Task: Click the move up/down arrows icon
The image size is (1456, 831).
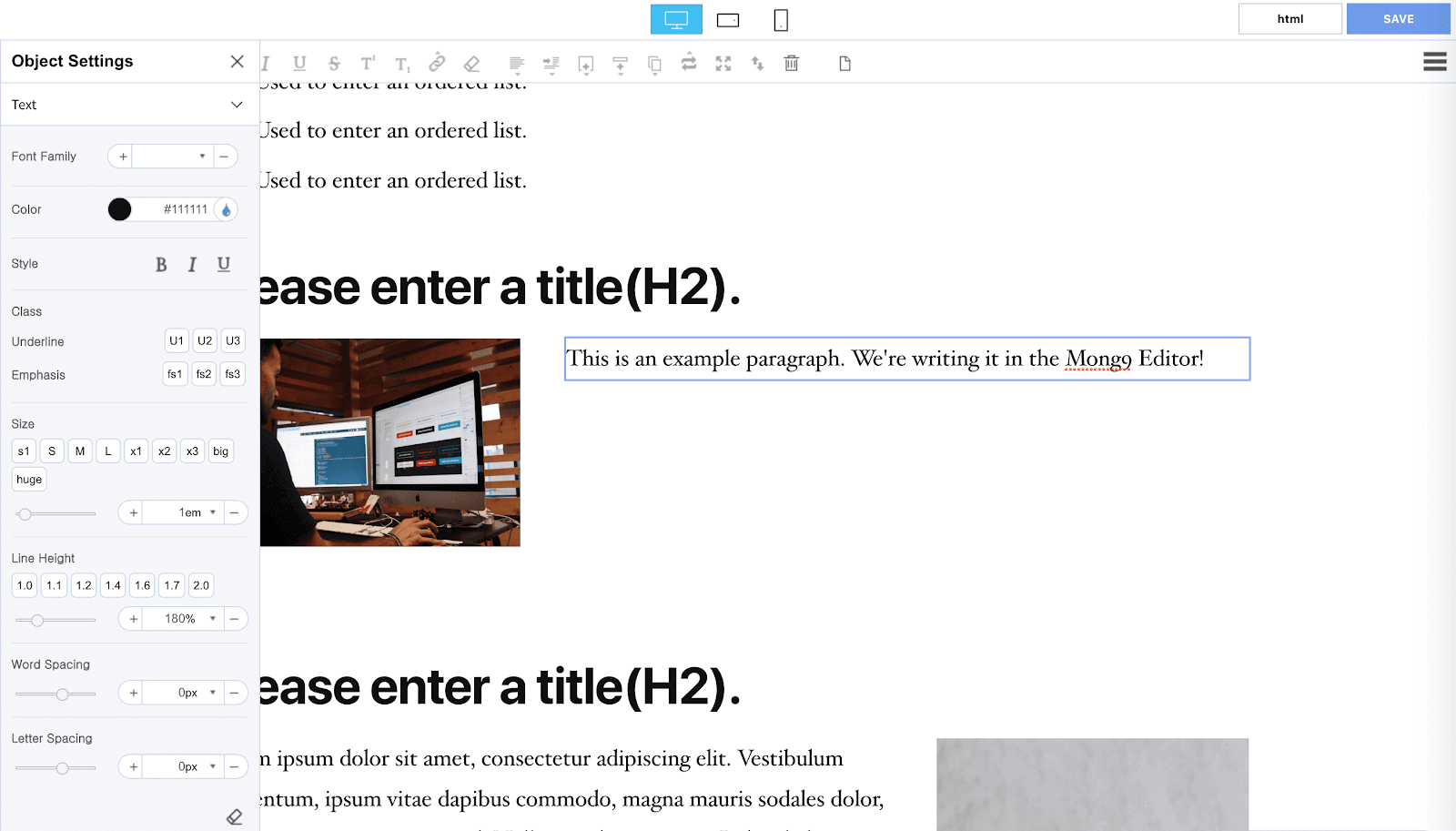Action: [757, 63]
